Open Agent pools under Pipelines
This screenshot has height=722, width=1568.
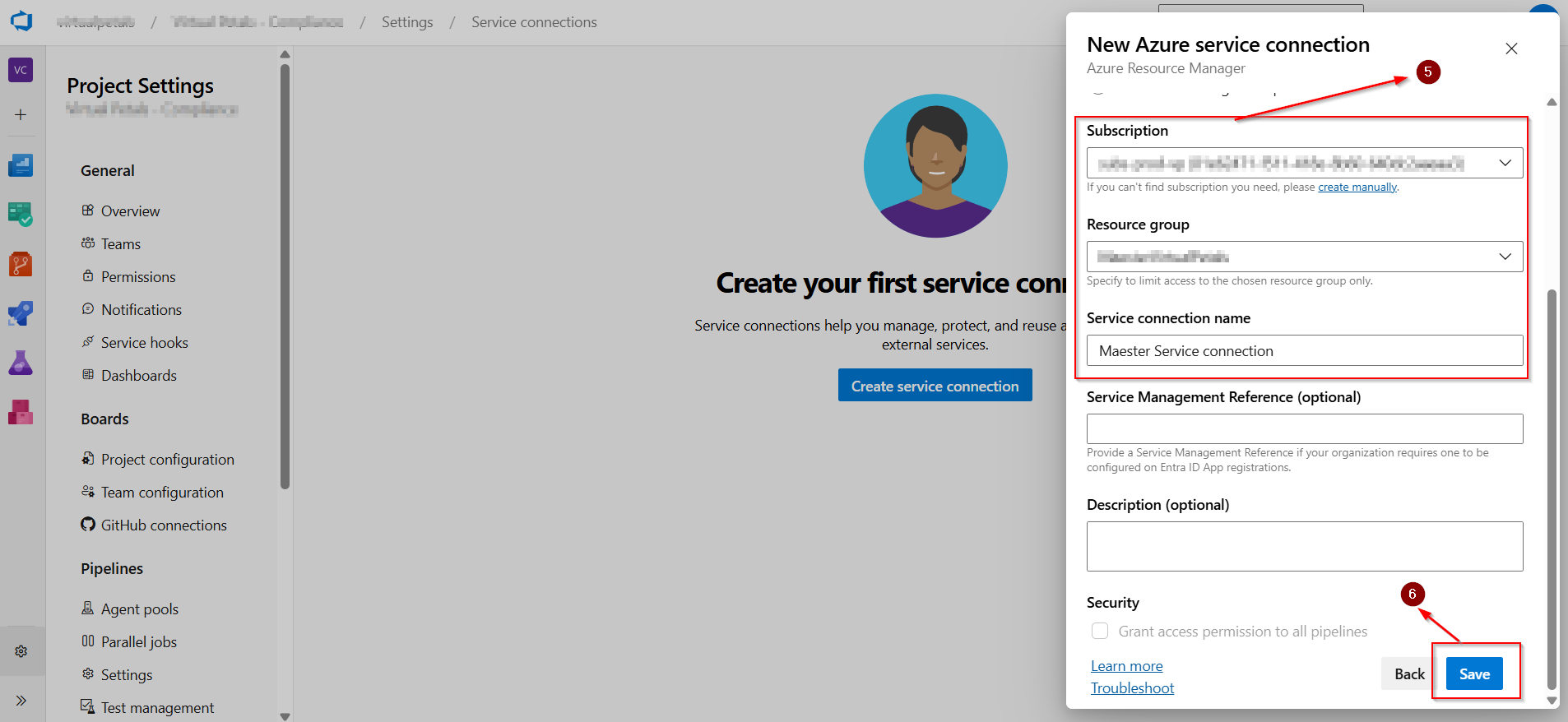tap(140, 609)
